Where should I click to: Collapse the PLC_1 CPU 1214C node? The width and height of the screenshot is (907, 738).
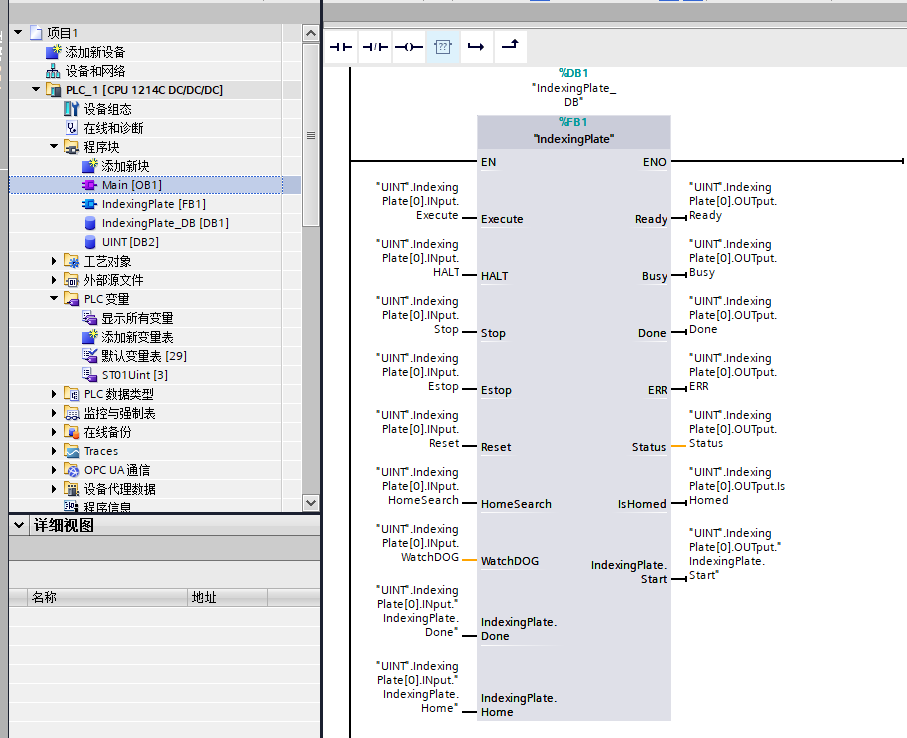(36, 90)
